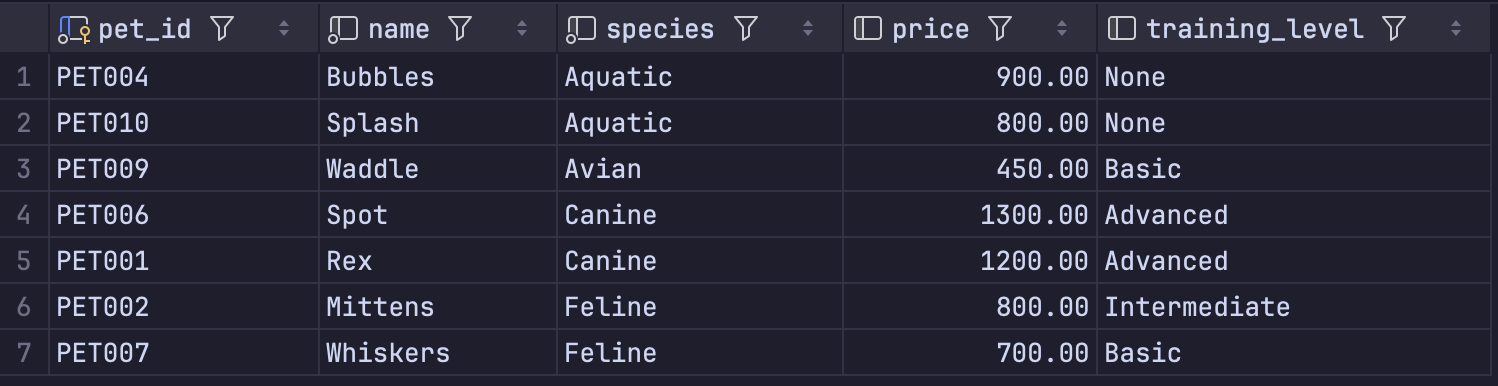This screenshot has width=1498, height=386.
Task: Toggle sort order on training_level column
Action: tap(1456, 29)
